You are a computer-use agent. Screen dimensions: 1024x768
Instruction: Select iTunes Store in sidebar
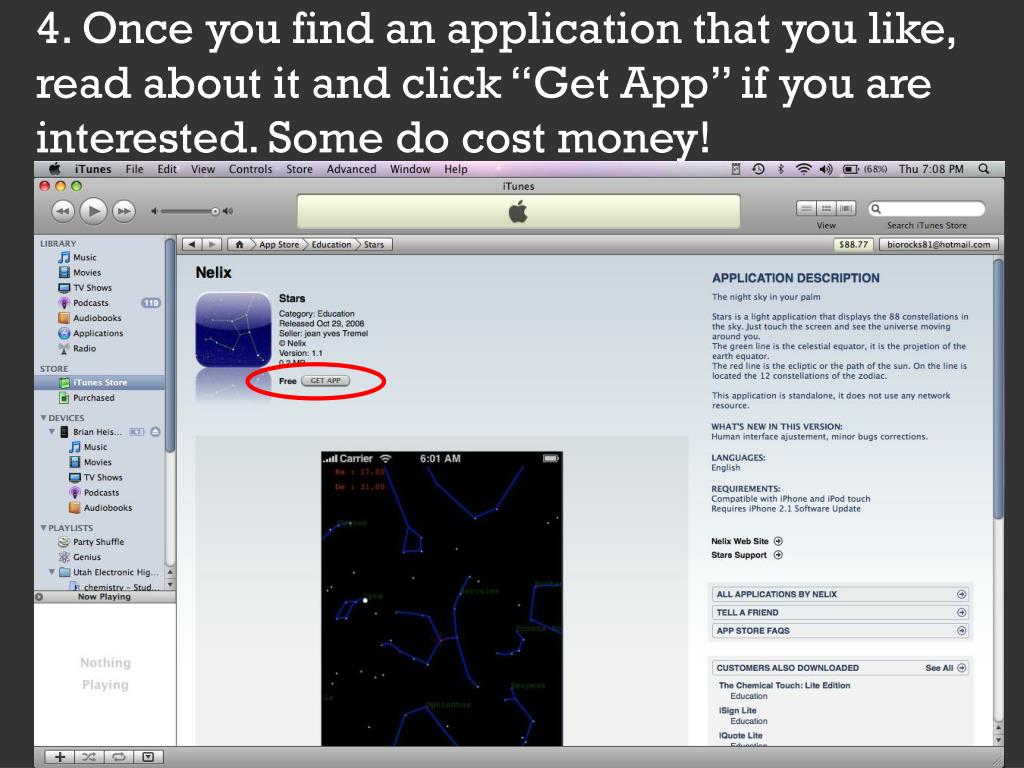pos(99,383)
